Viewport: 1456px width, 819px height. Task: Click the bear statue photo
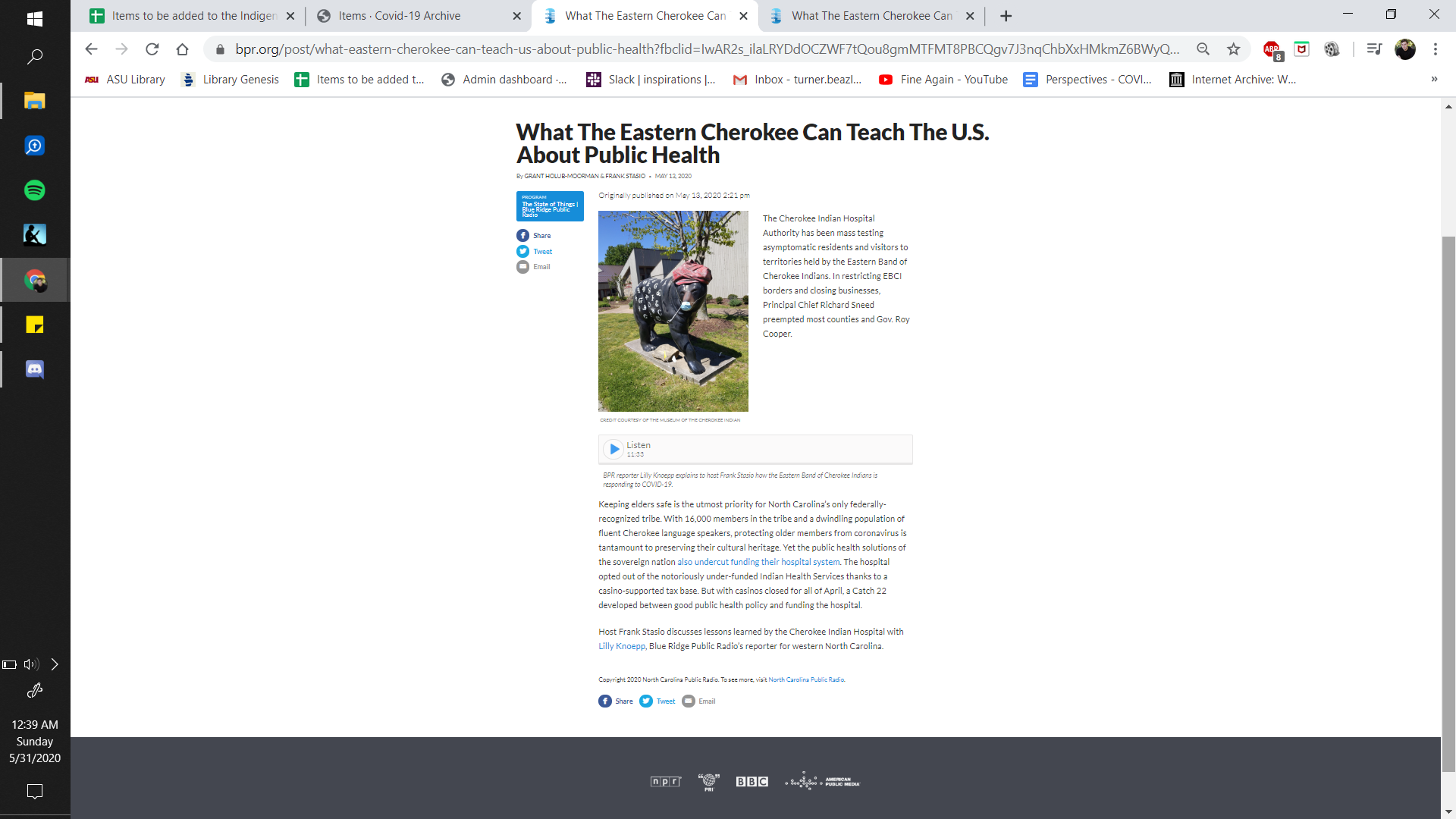click(673, 311)
